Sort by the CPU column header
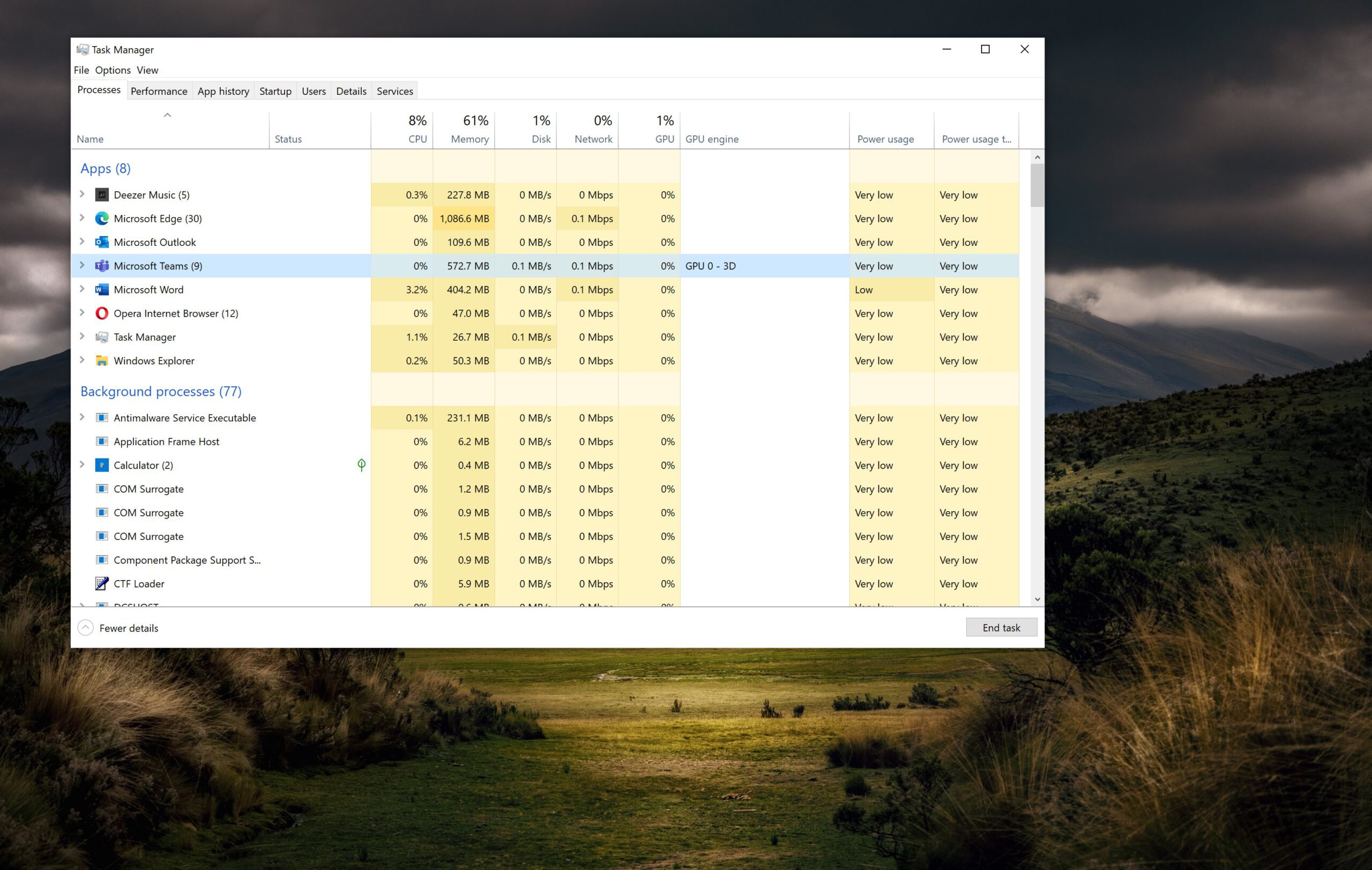This screenshot has height=870, width=1372. tap(402, 130)
